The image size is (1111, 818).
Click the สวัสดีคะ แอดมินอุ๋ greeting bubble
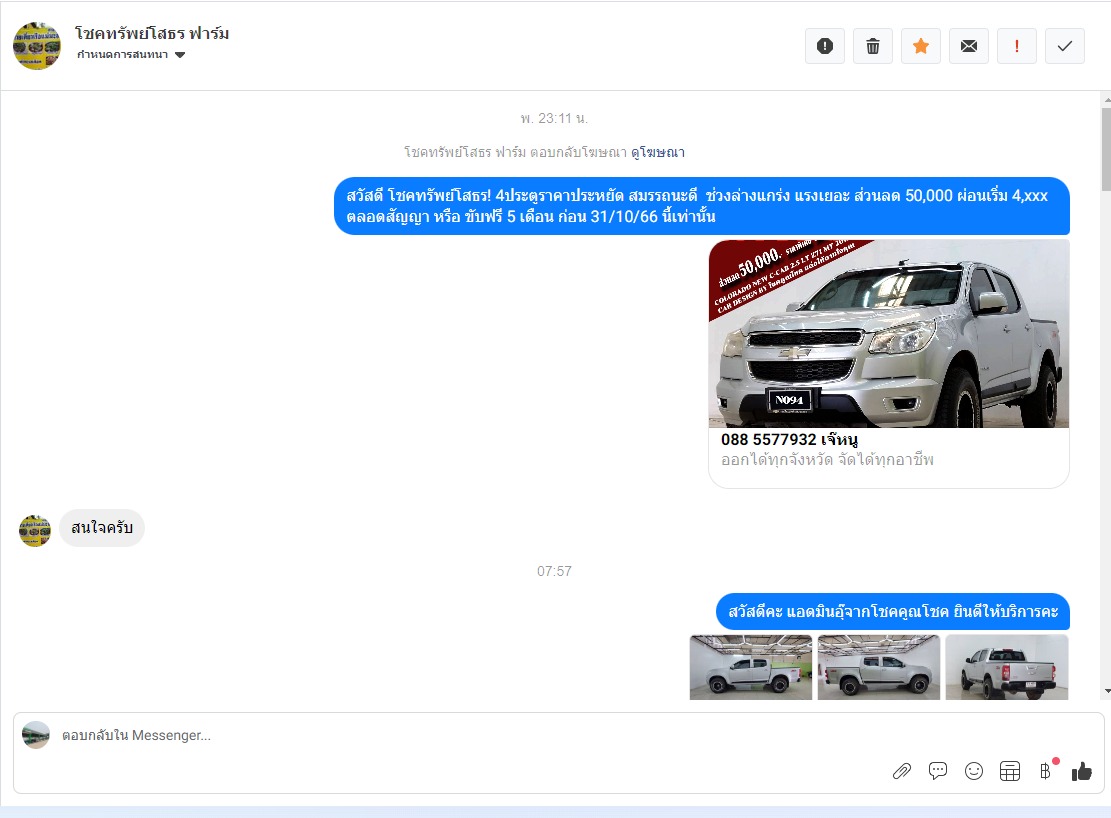pyautogui.click(x=893, y=612)
